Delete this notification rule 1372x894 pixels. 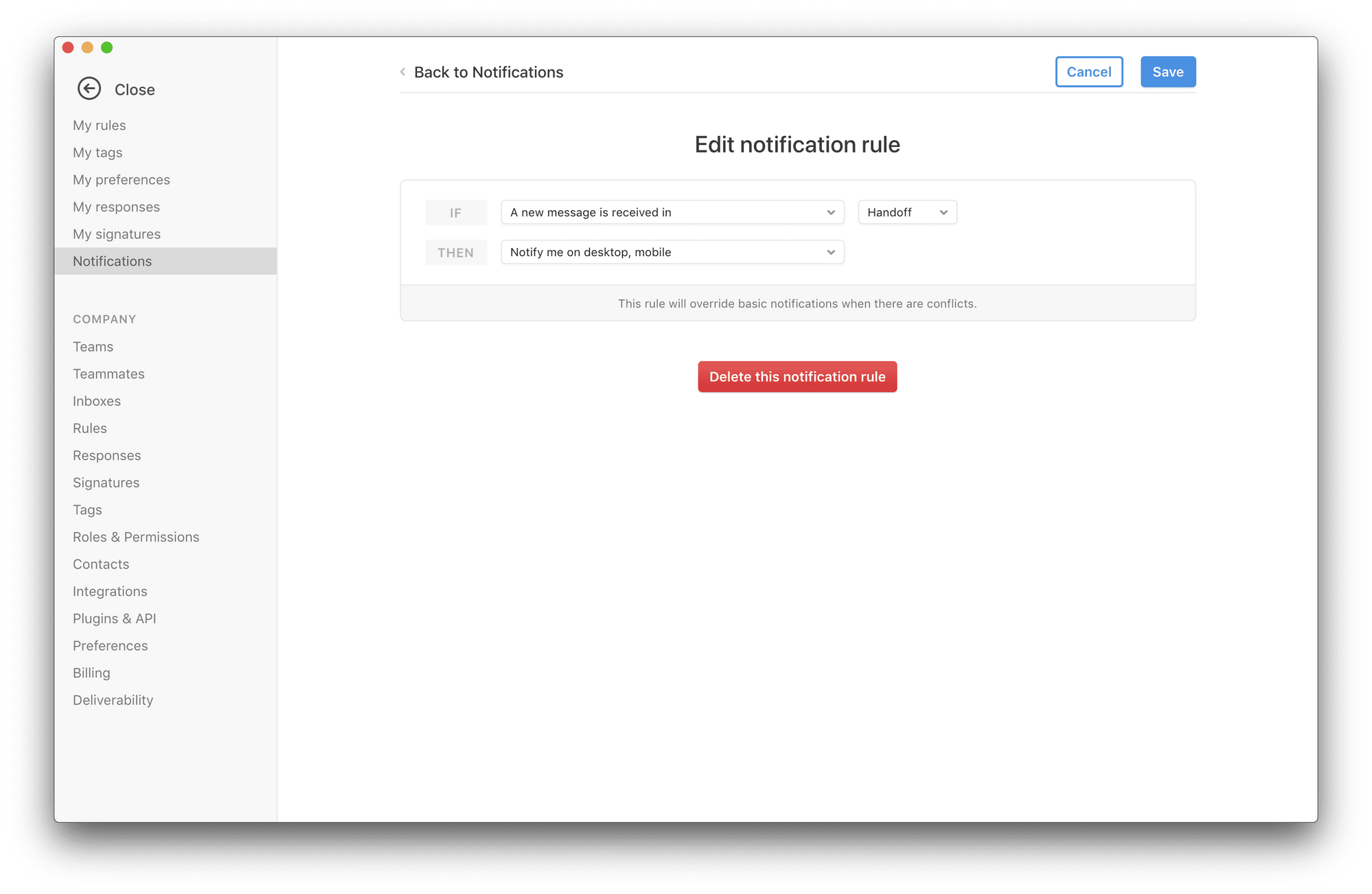click(797, 377)
